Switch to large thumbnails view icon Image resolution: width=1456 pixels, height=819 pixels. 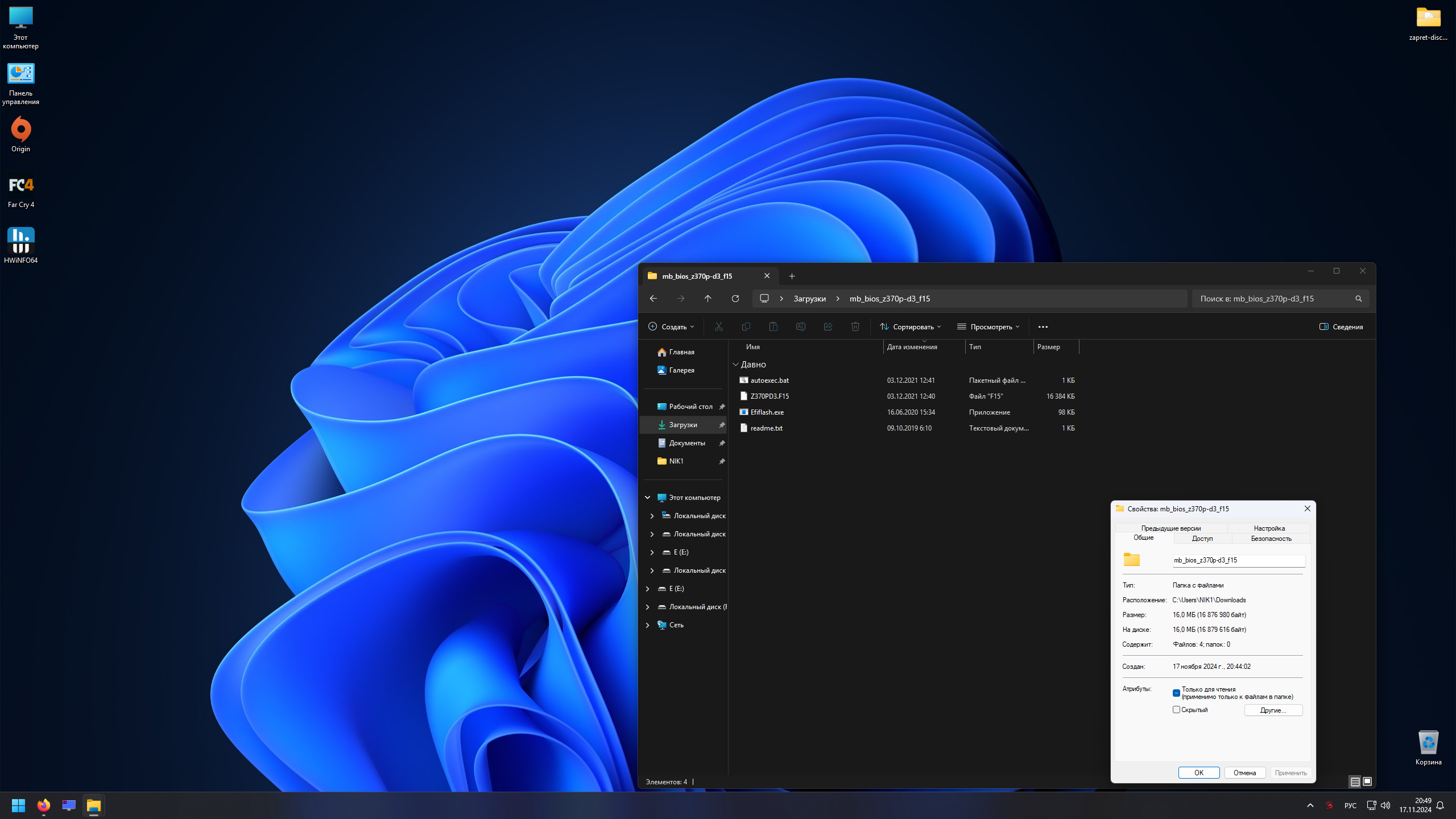1367,781
